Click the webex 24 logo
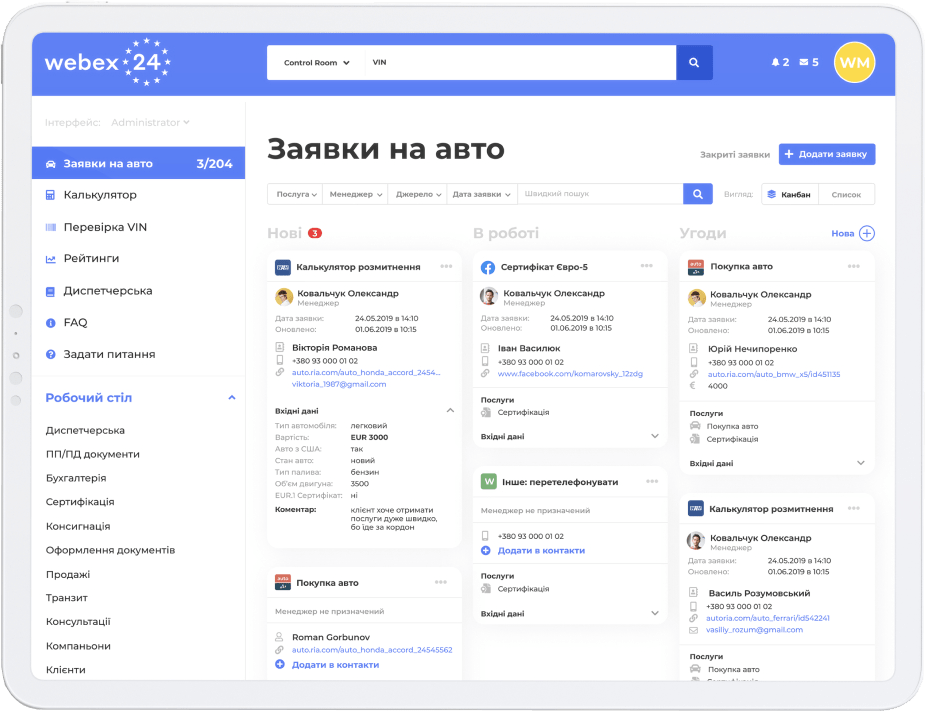 (x=108, y=62)
